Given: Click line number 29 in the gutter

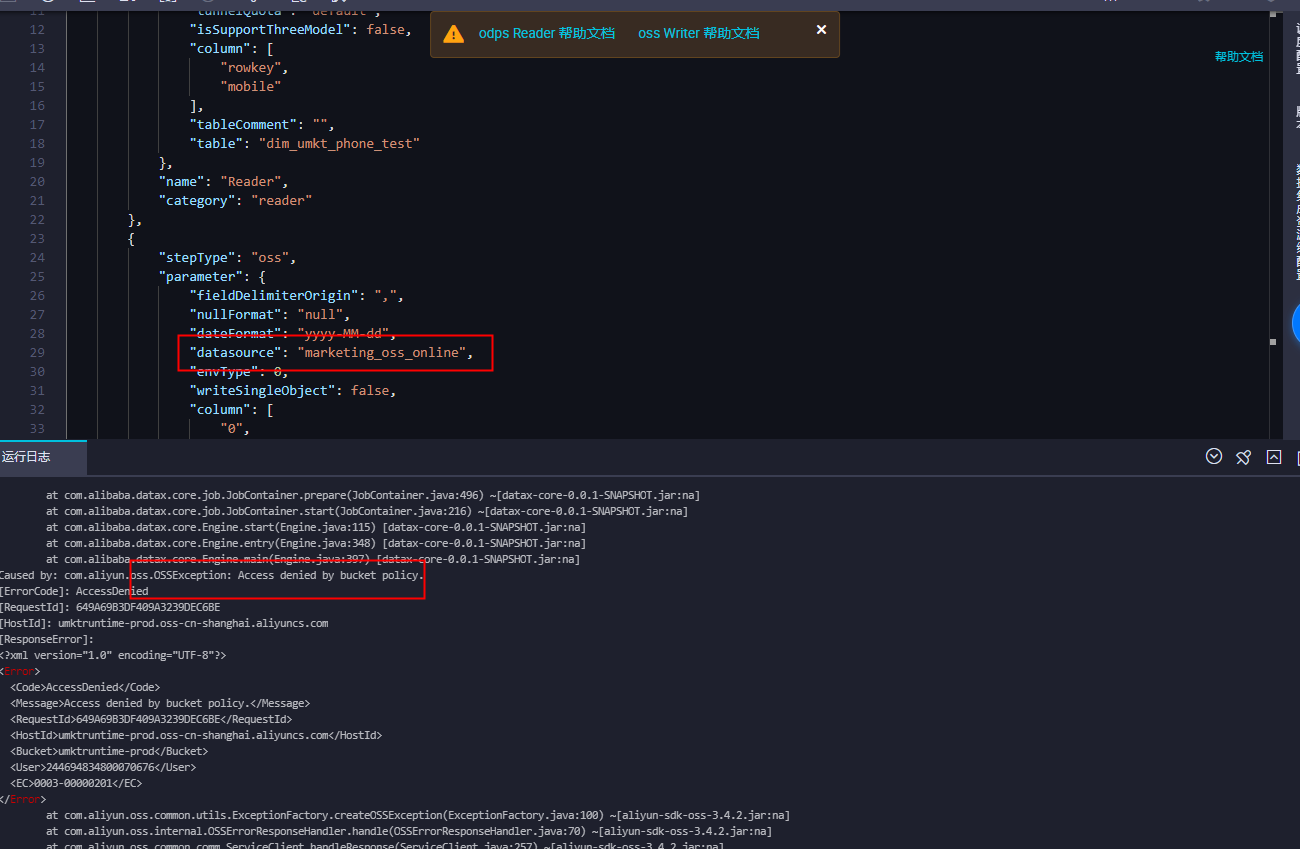Looking at the screenshot, I should click(x=37, y=353).
